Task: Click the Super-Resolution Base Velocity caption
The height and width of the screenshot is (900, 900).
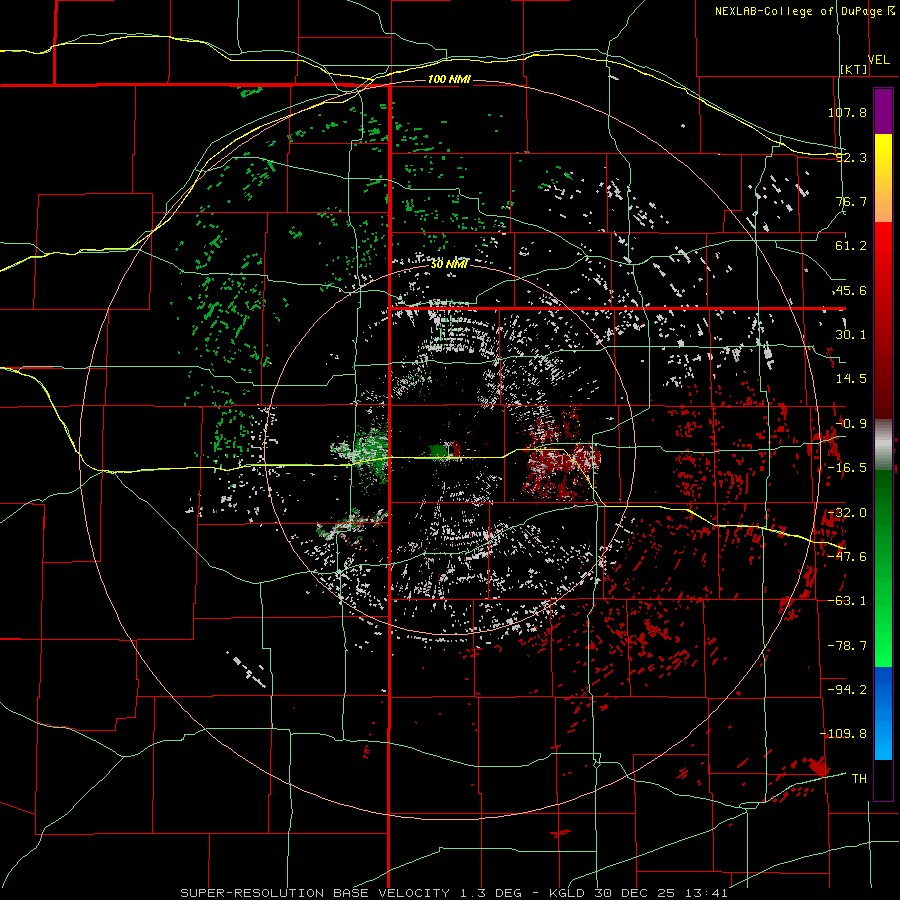Action: (x=454, y=893)
